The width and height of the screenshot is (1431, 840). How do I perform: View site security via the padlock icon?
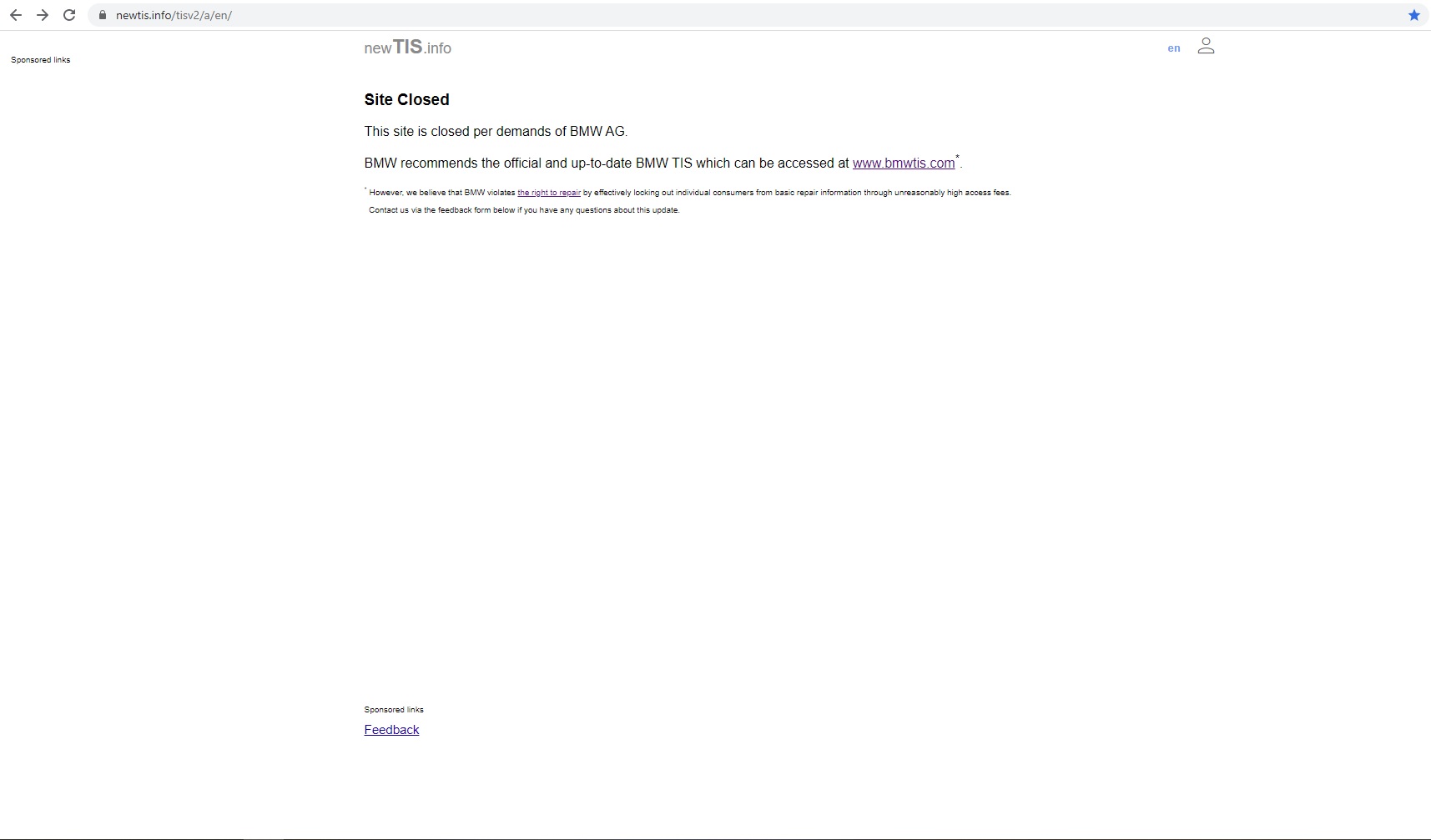[x=103, y=15]
